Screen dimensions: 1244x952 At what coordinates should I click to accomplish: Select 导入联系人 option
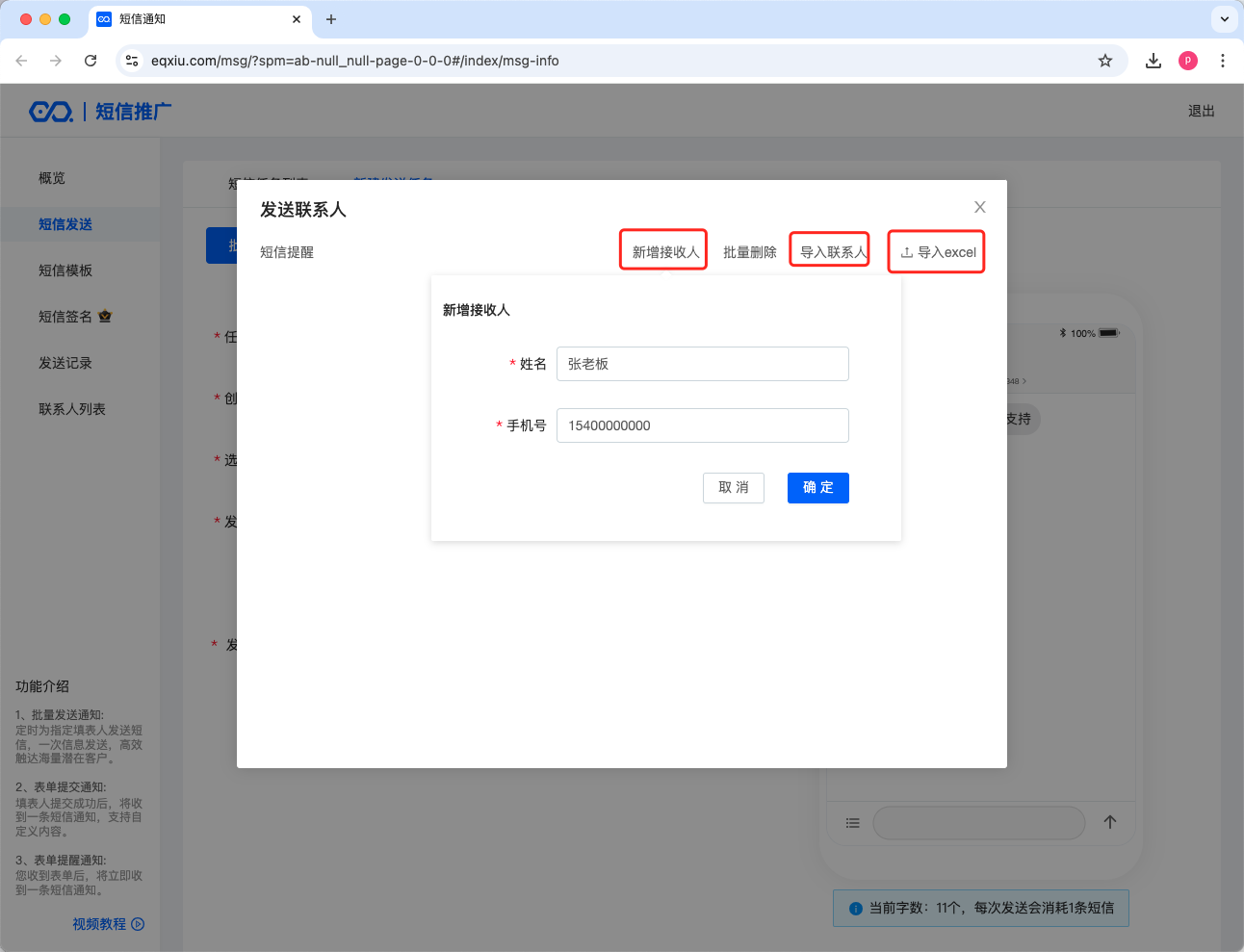click(x=832, y=252)
